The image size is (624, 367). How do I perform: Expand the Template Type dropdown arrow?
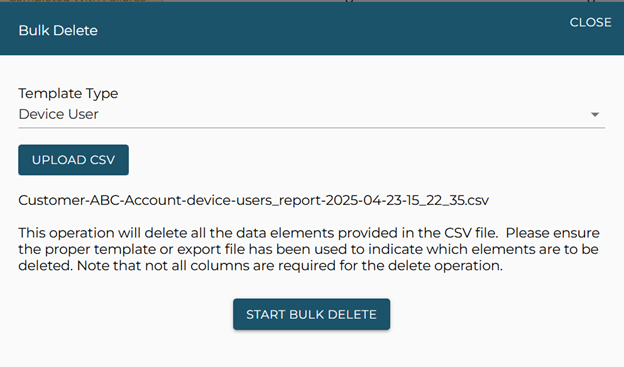pos(595,115)
